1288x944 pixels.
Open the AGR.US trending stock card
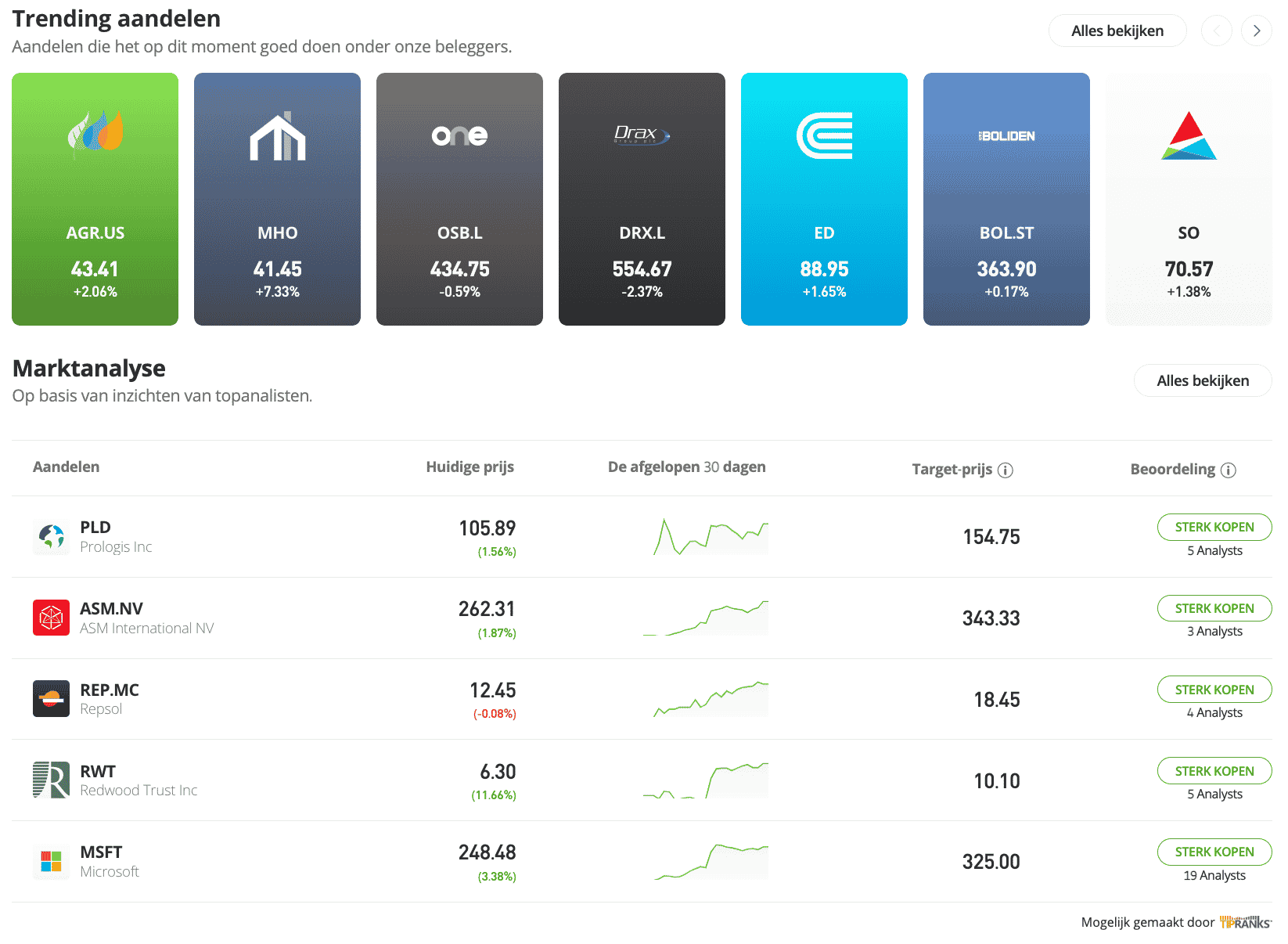pos(95,199)
